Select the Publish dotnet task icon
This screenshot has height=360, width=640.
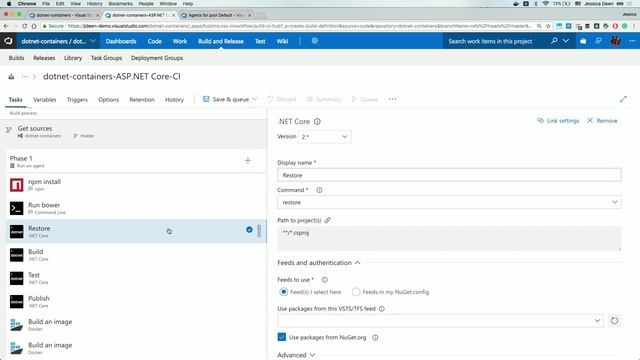17,301
